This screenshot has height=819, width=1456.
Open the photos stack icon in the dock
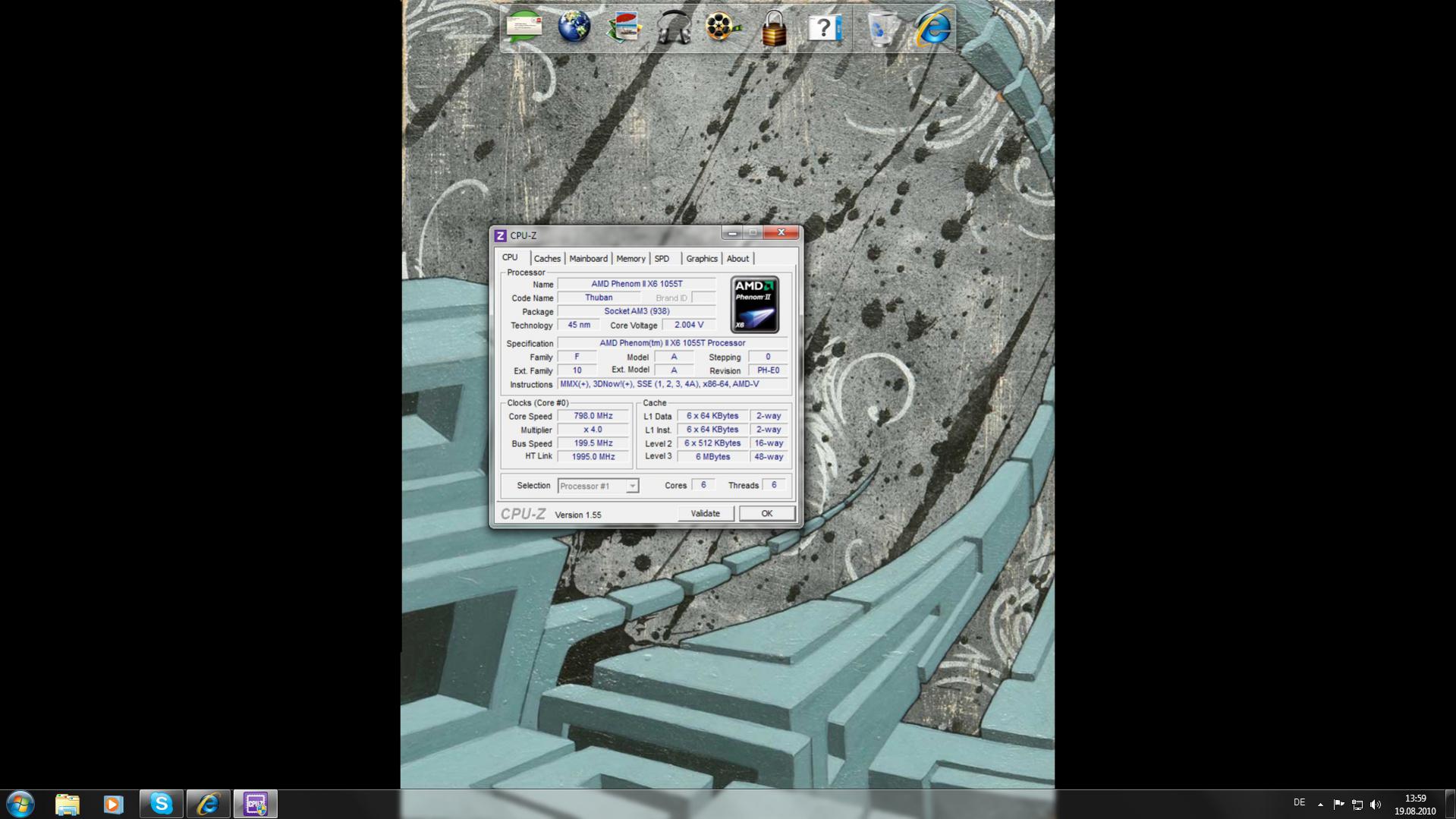(624, 28)
